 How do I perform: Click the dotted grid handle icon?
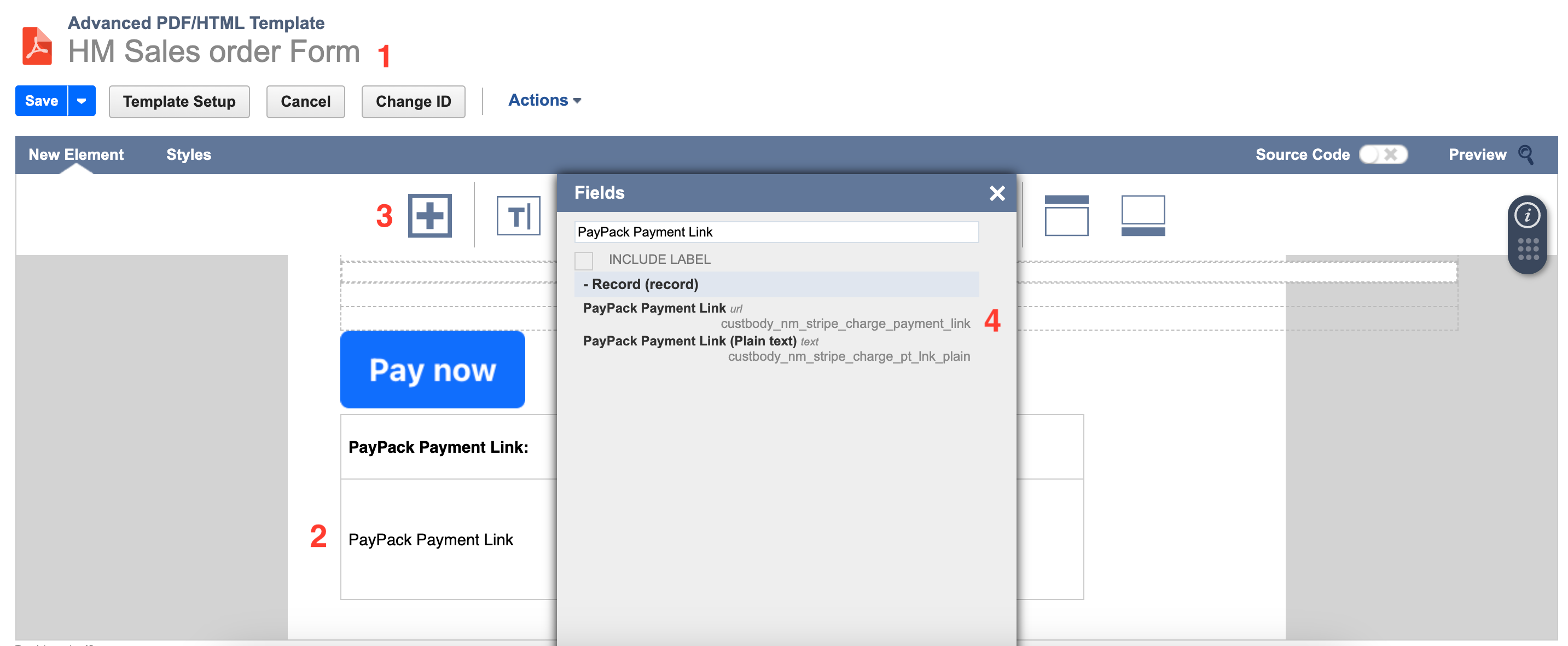coord(1527,249)
